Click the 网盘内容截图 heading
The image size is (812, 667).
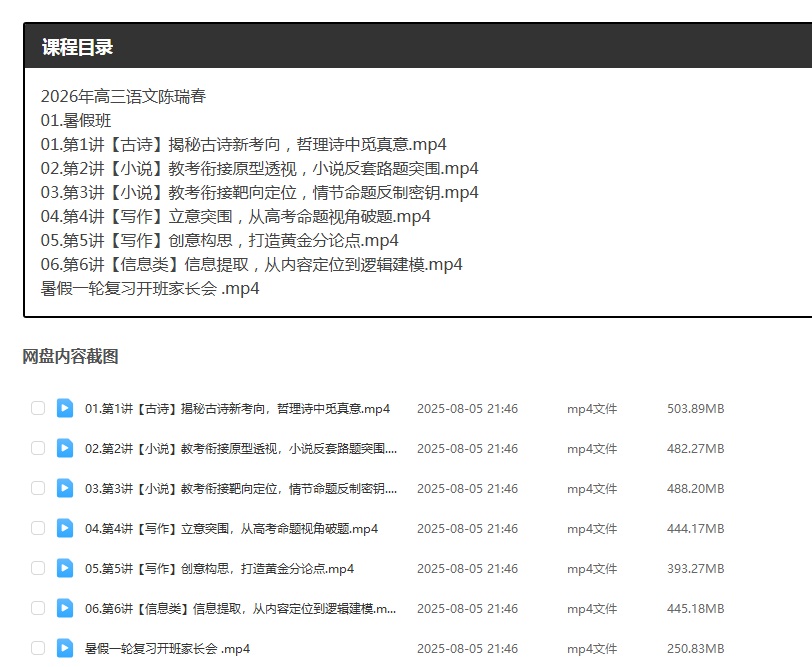tap(70, 356)
